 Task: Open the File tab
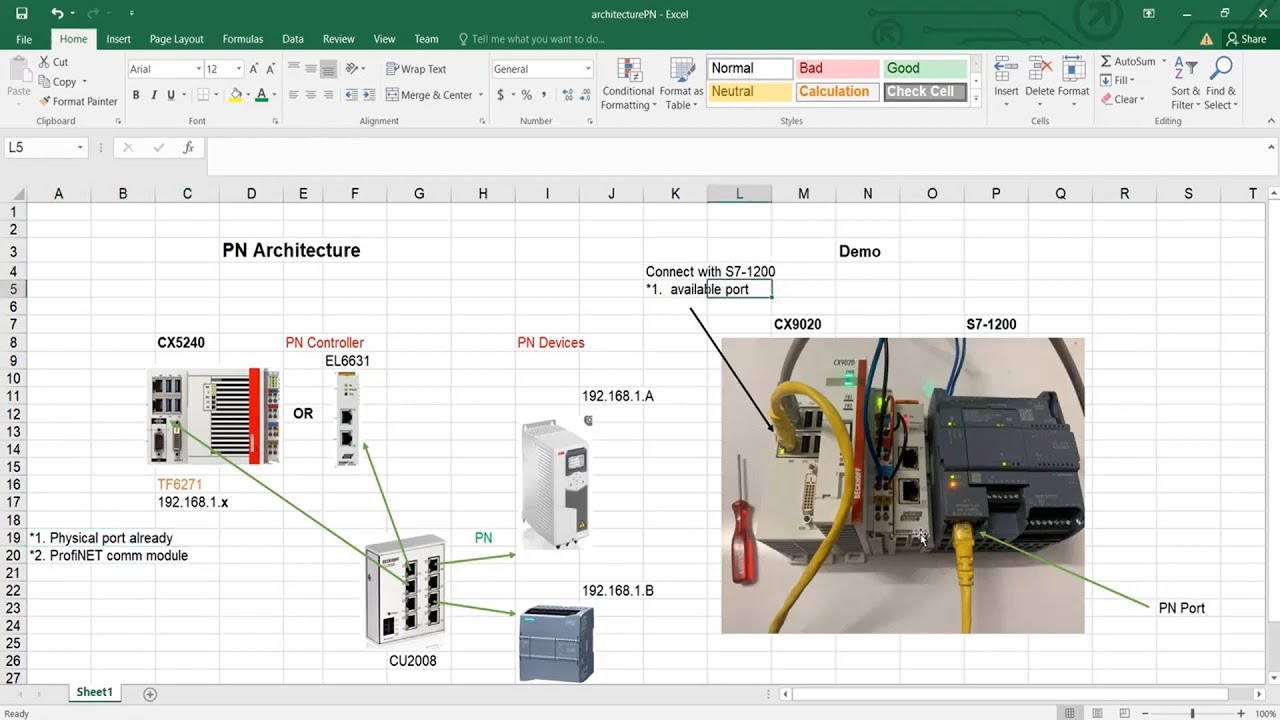24,39
